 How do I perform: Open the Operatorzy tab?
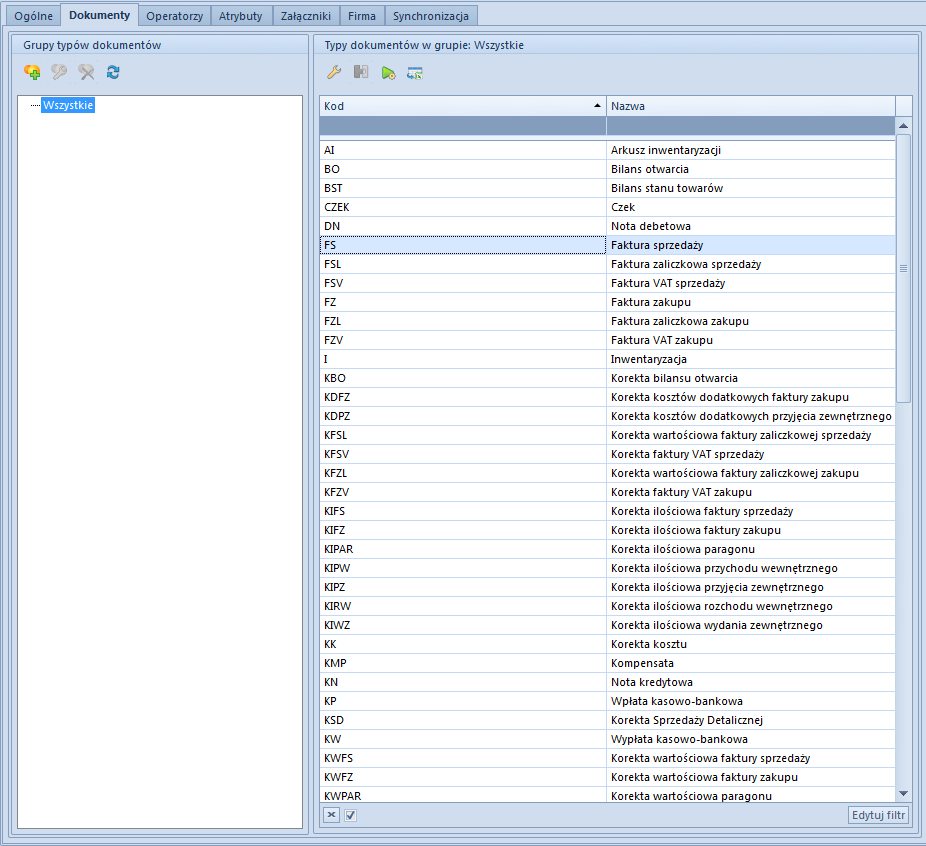coord(174,16)
